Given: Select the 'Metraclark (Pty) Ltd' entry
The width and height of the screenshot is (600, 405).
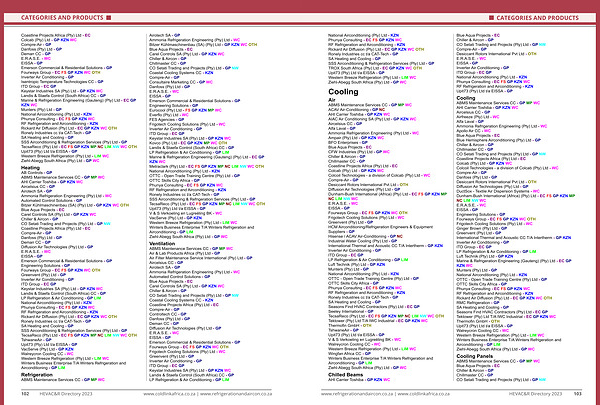Looking at the screenshot, I should [207, 167].
